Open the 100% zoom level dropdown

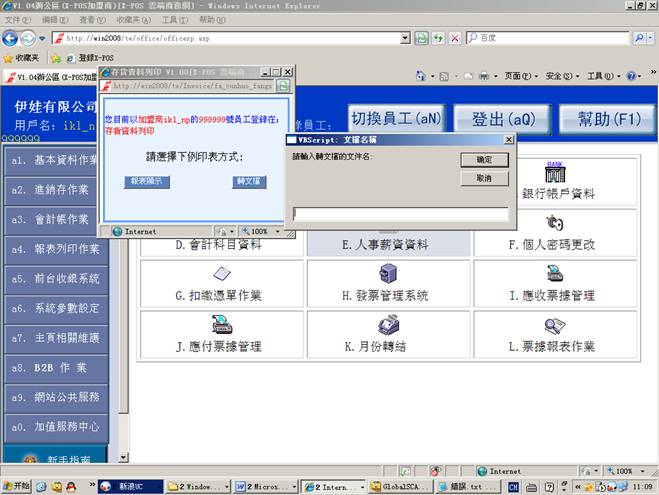[628, 470]
